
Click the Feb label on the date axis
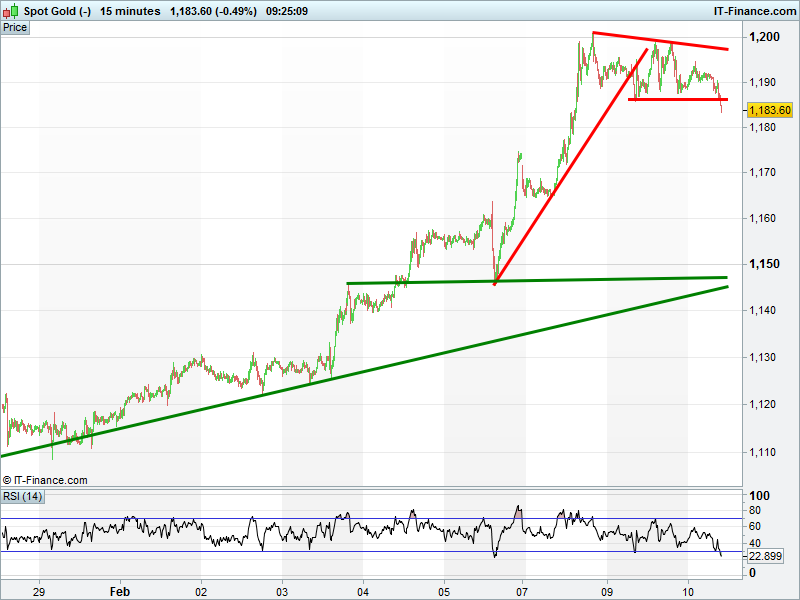click(119, 592)
